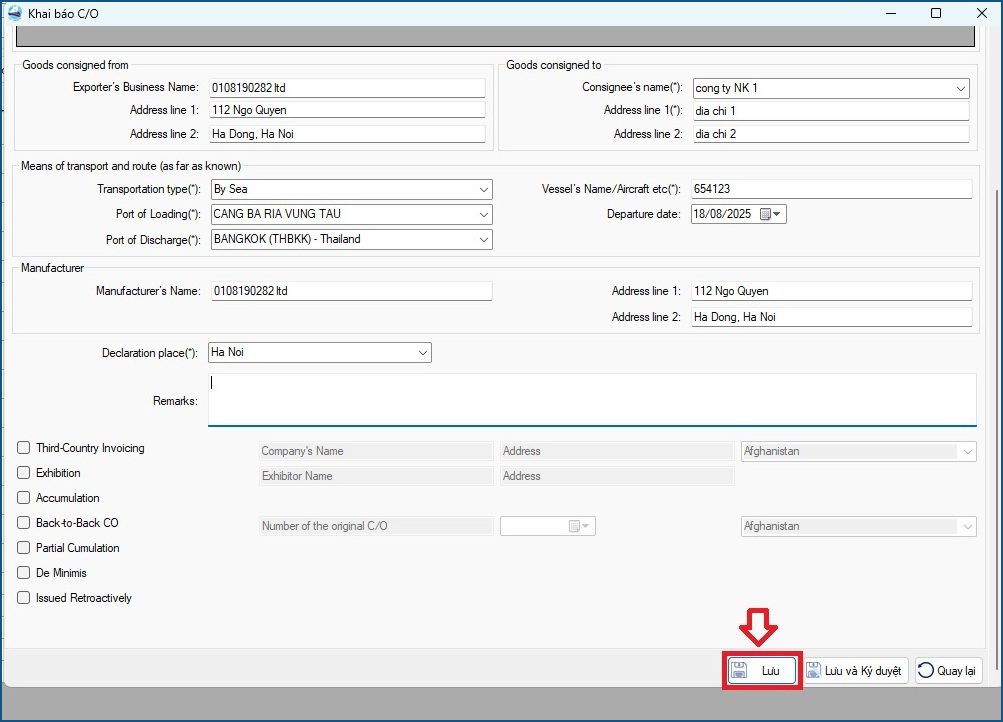Click the Exporter's Business Name field
1003x722 pixels.
click(347, 88)
